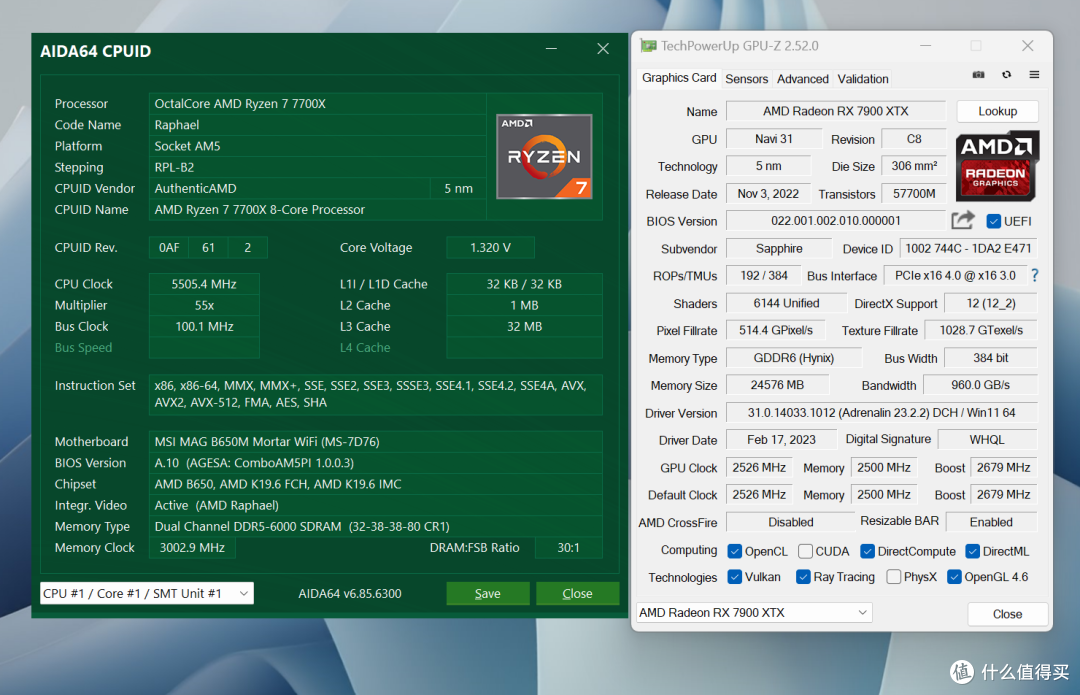Click the Code Name Raphael value

pos(177,125)
